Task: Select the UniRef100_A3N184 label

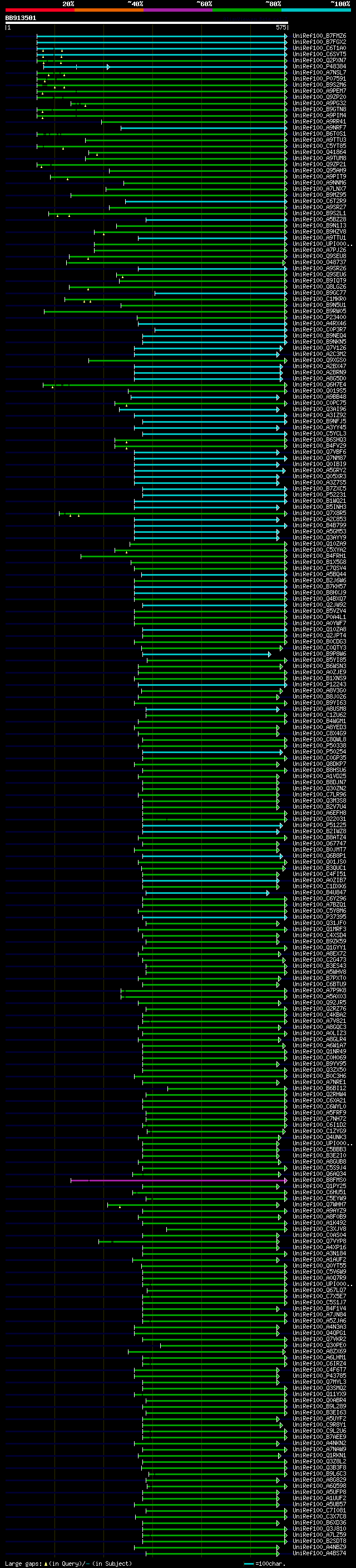Action: click(x=319, y=1253)
